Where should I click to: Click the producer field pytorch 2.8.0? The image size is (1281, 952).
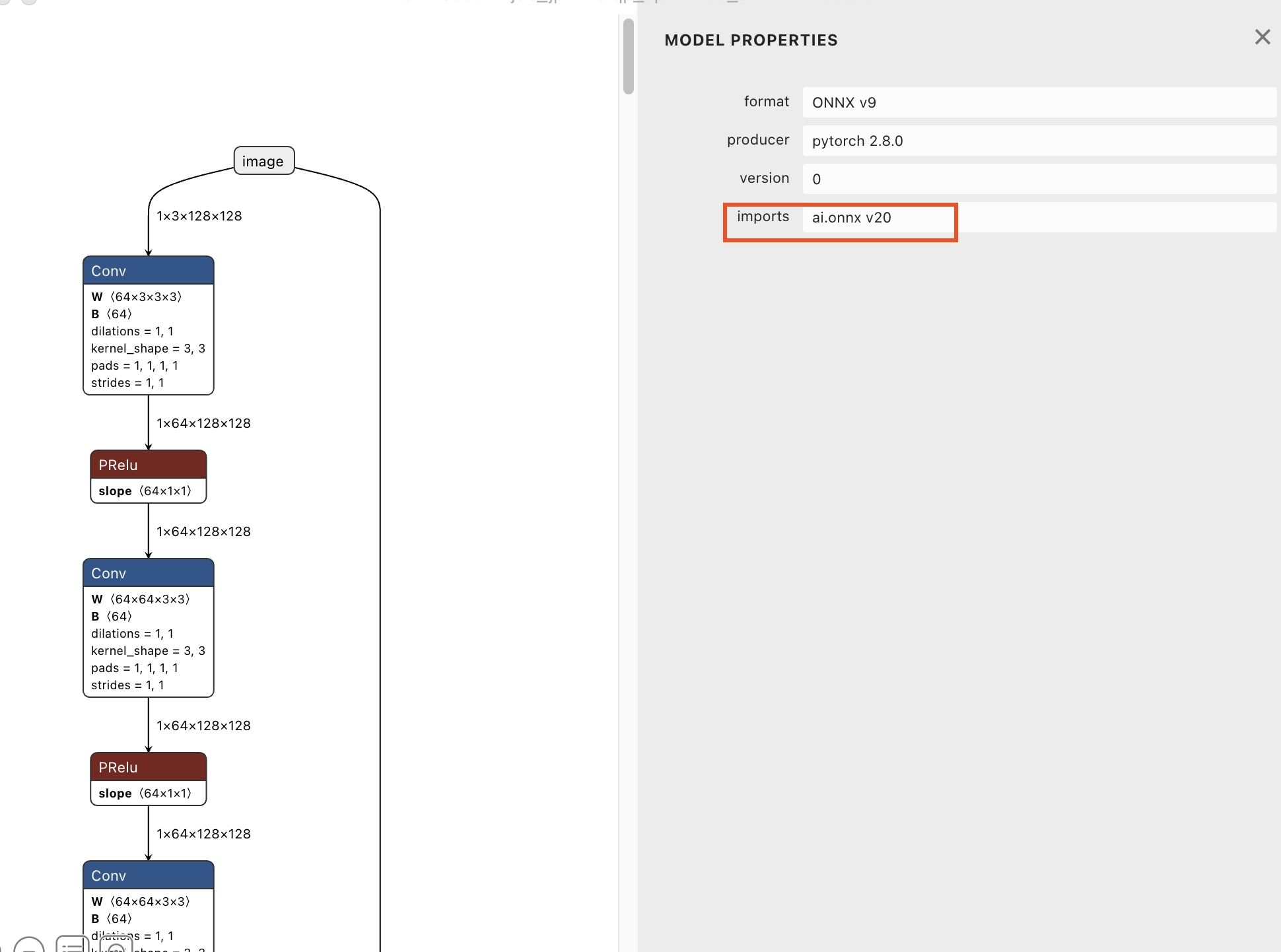[1039, 141]
